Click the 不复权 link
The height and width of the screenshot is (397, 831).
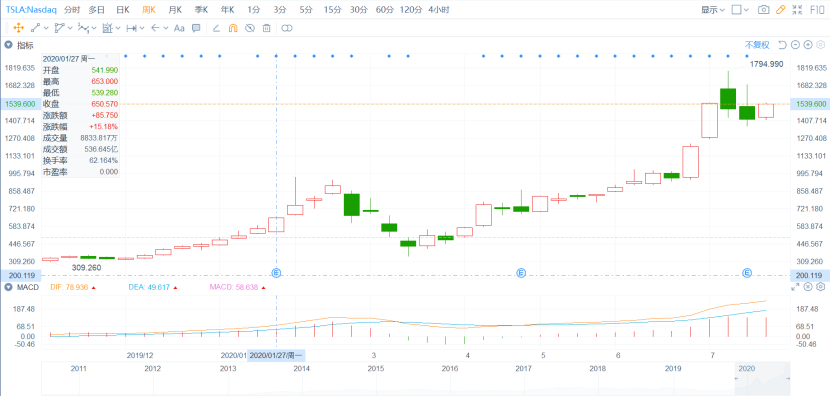coord(757,45)
